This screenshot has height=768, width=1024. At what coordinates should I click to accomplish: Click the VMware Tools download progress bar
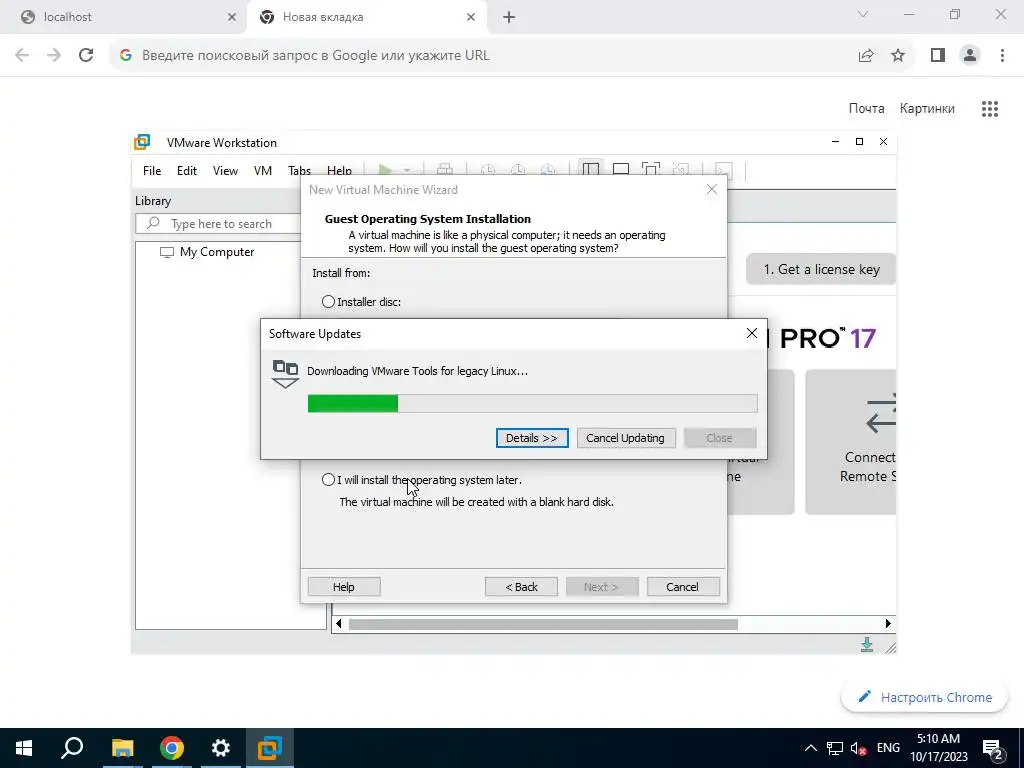click(x=532, y=404)
